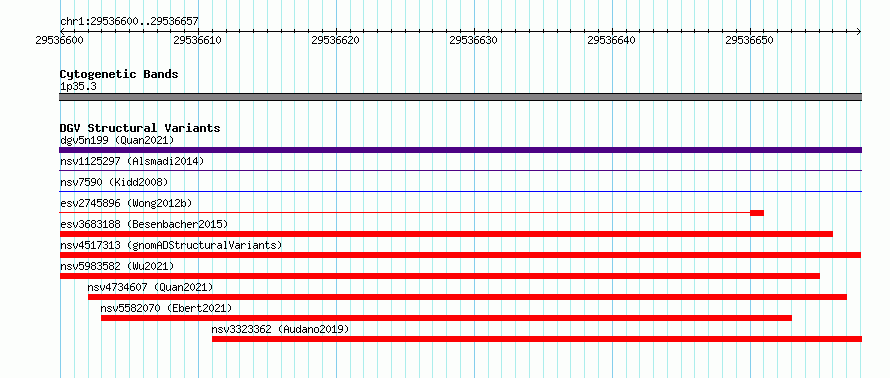Viewport: 890px width, 378px height.
Task: Click ruler position 29536600
Action: pyautogui.click(x=60, y=40)
